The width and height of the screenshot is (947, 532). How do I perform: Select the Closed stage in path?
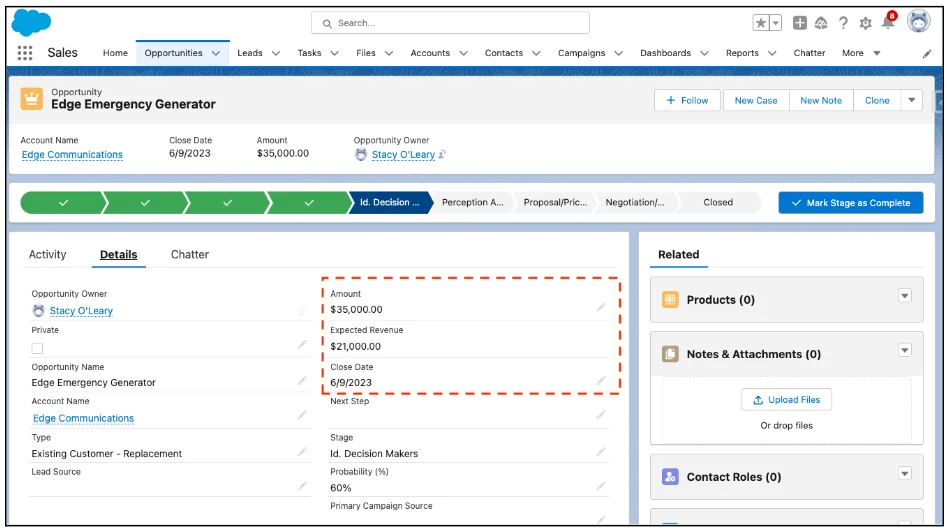click(717, 202)
